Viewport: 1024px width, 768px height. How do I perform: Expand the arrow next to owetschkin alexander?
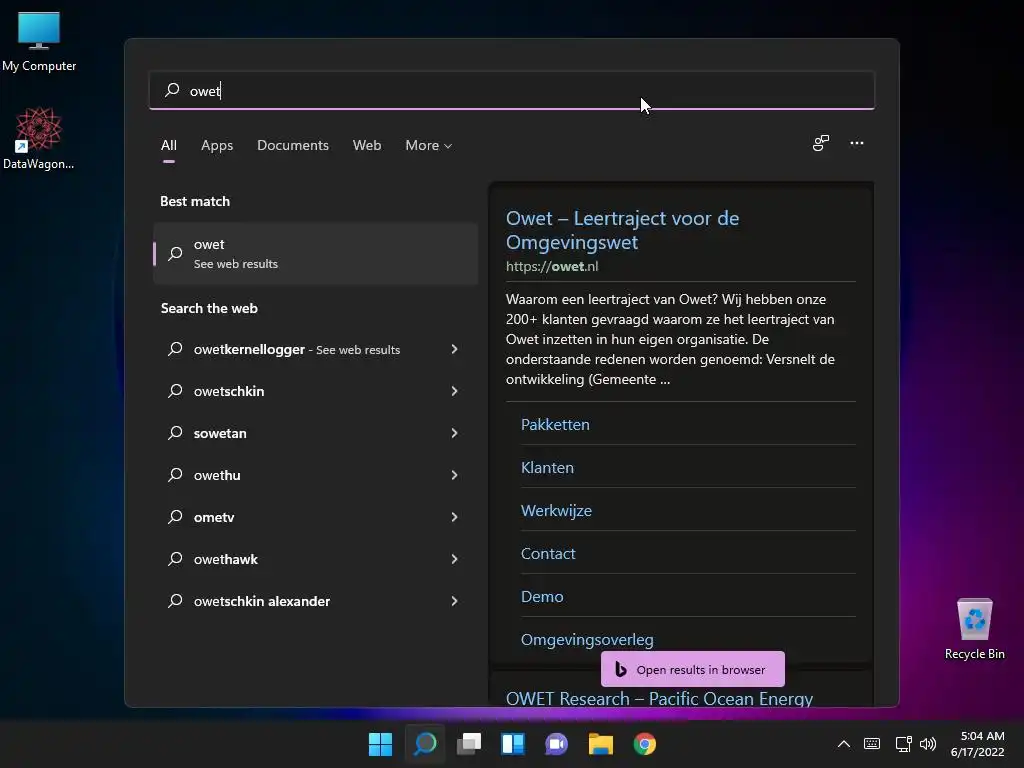point(455,601)
